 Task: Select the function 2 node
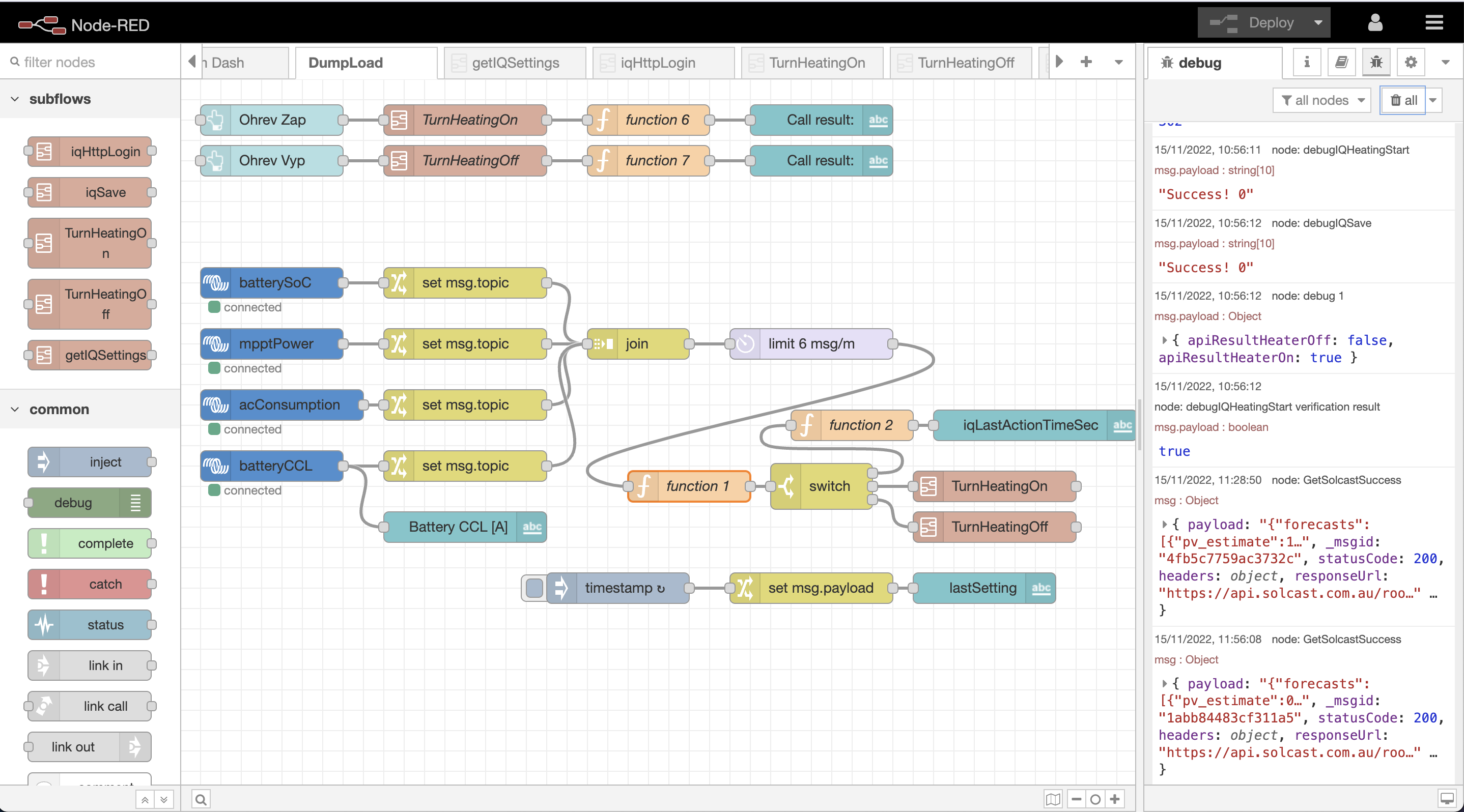pos(852,425)
